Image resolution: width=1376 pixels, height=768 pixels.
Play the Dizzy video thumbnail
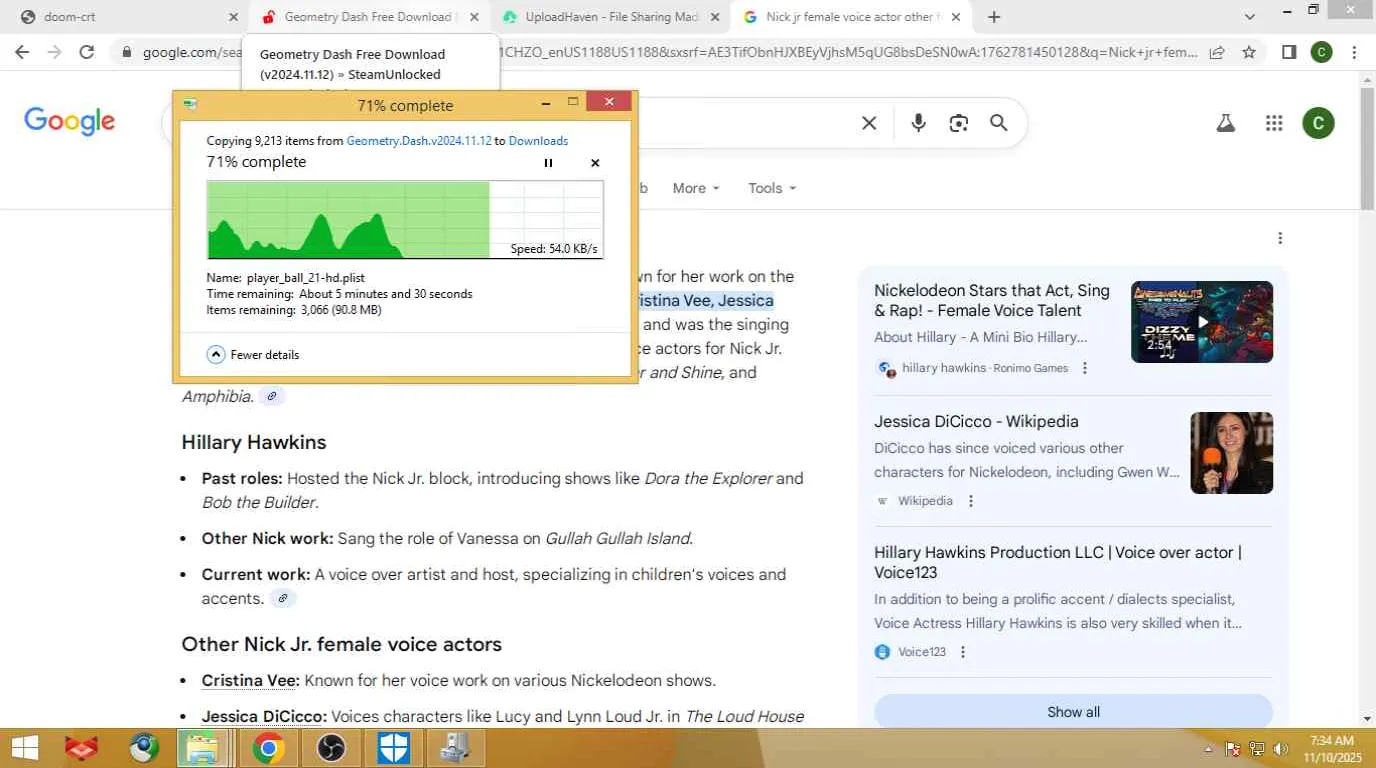click(1202, 322)
